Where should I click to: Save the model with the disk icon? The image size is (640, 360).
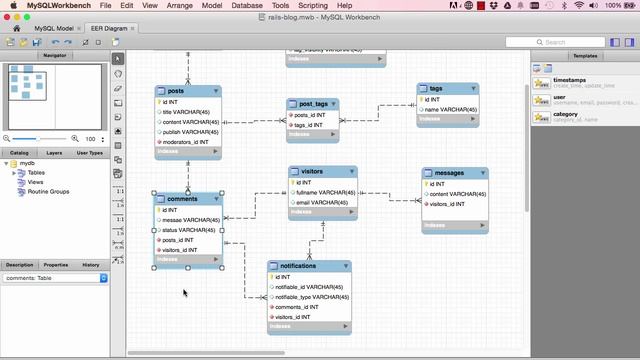[x=37, y=42]
